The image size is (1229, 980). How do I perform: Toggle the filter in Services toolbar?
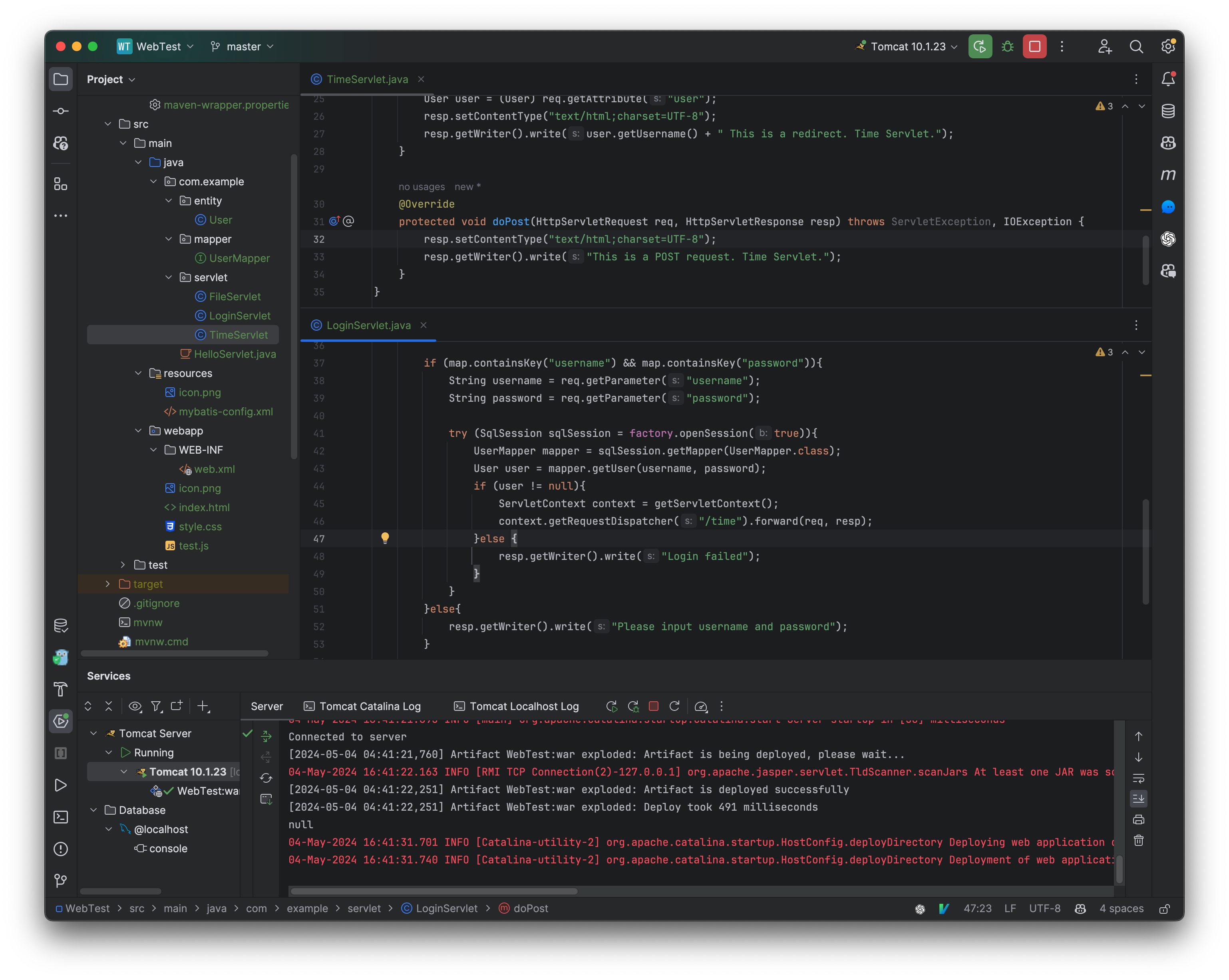coord(156,706)
